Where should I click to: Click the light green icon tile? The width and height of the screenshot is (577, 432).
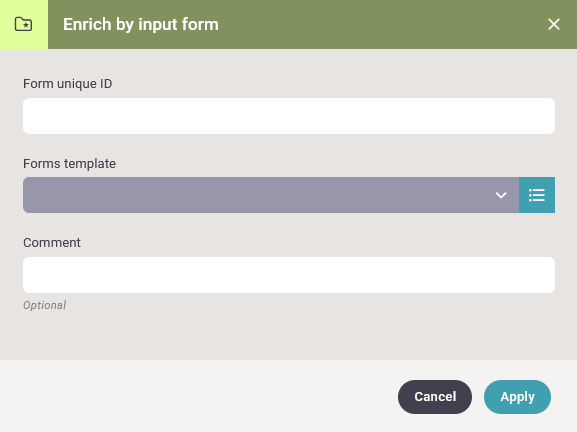pos(24,24)
